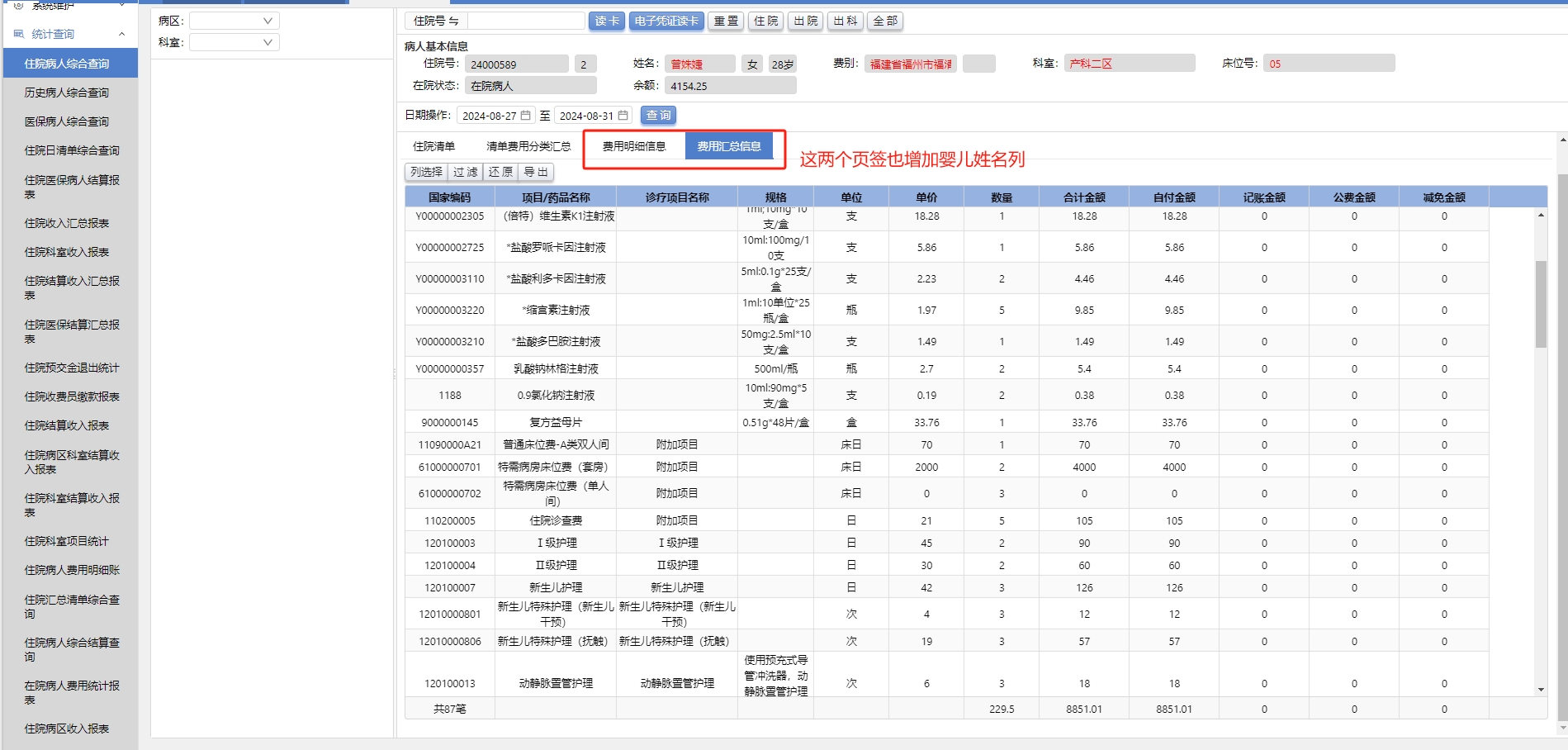Viewport: 1568px width, 750px height.
Task: Open 住院收费员缴款报表 menu item
Action: pos(70,396)
